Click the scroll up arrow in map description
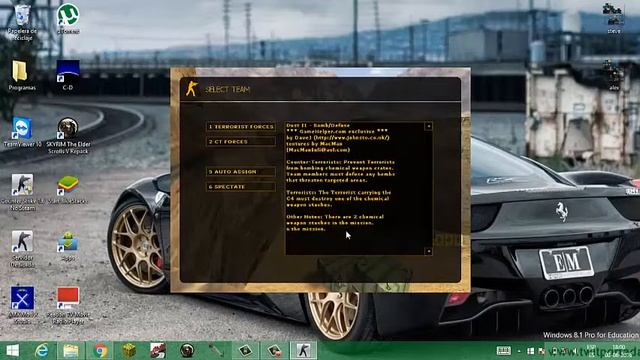This screenshot has width=640, height=360. point(428,126)
